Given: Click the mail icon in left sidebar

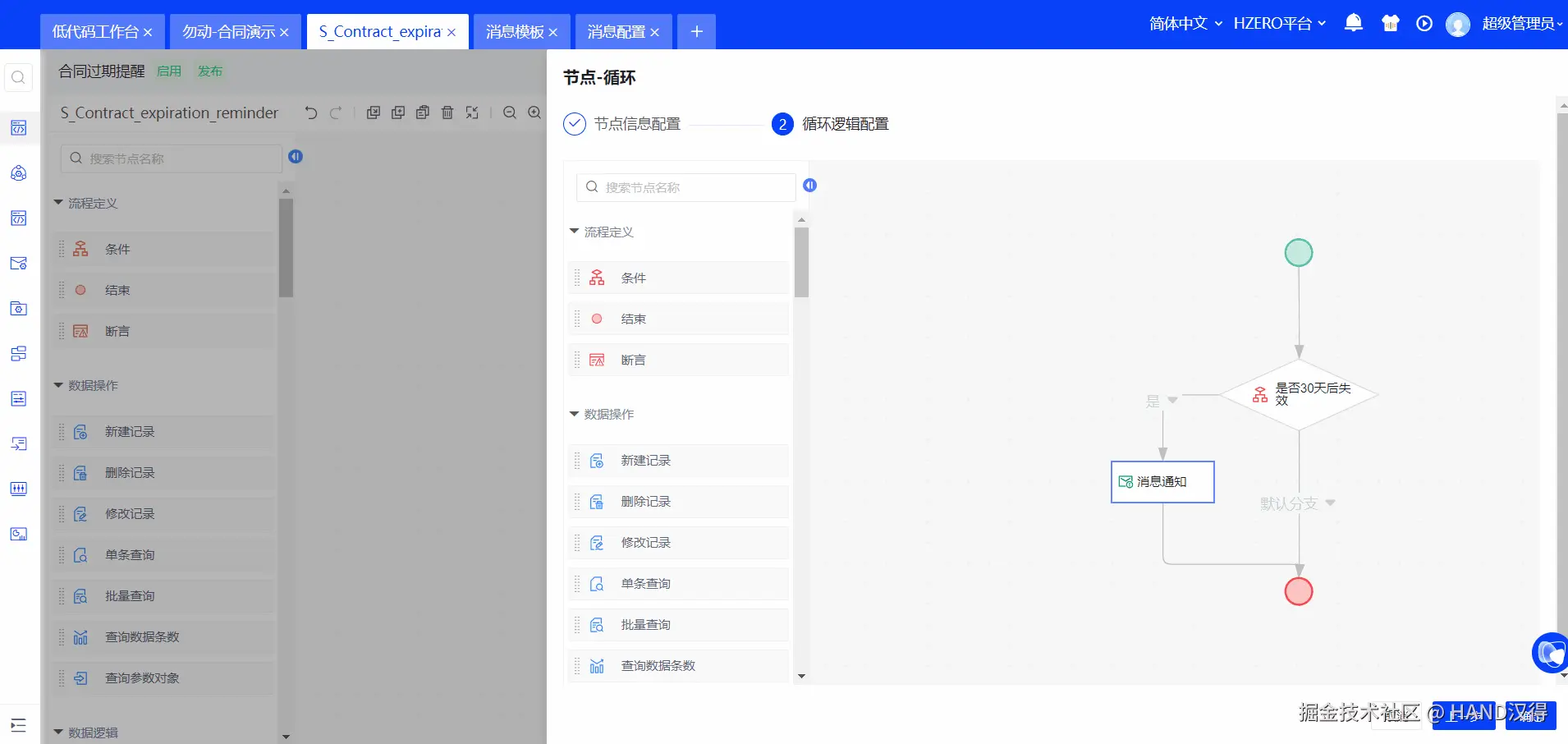Looking at the screenshot, I should [18, 264].
